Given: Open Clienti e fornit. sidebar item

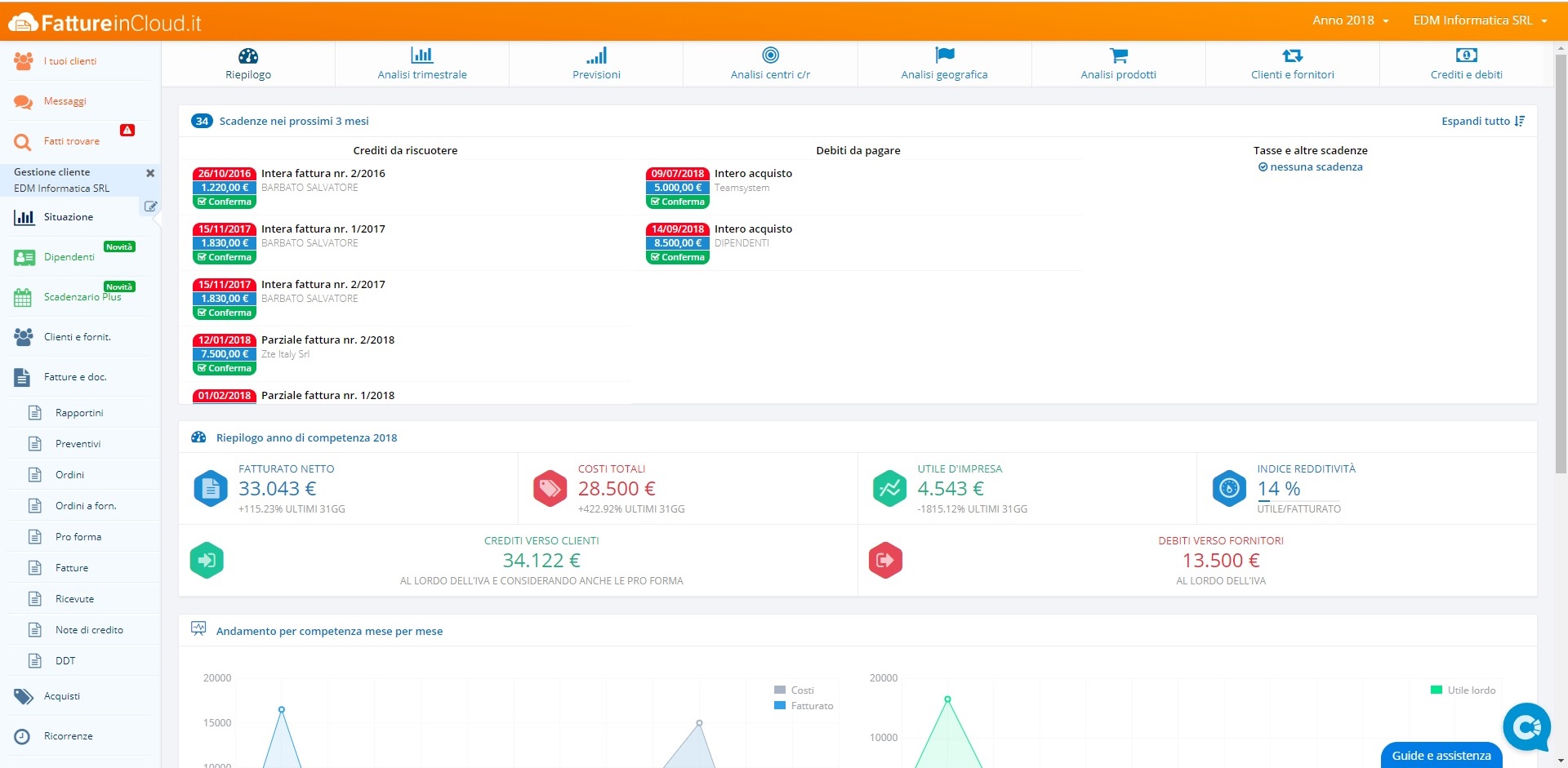Looking at the screenshot, I should 78,337.
